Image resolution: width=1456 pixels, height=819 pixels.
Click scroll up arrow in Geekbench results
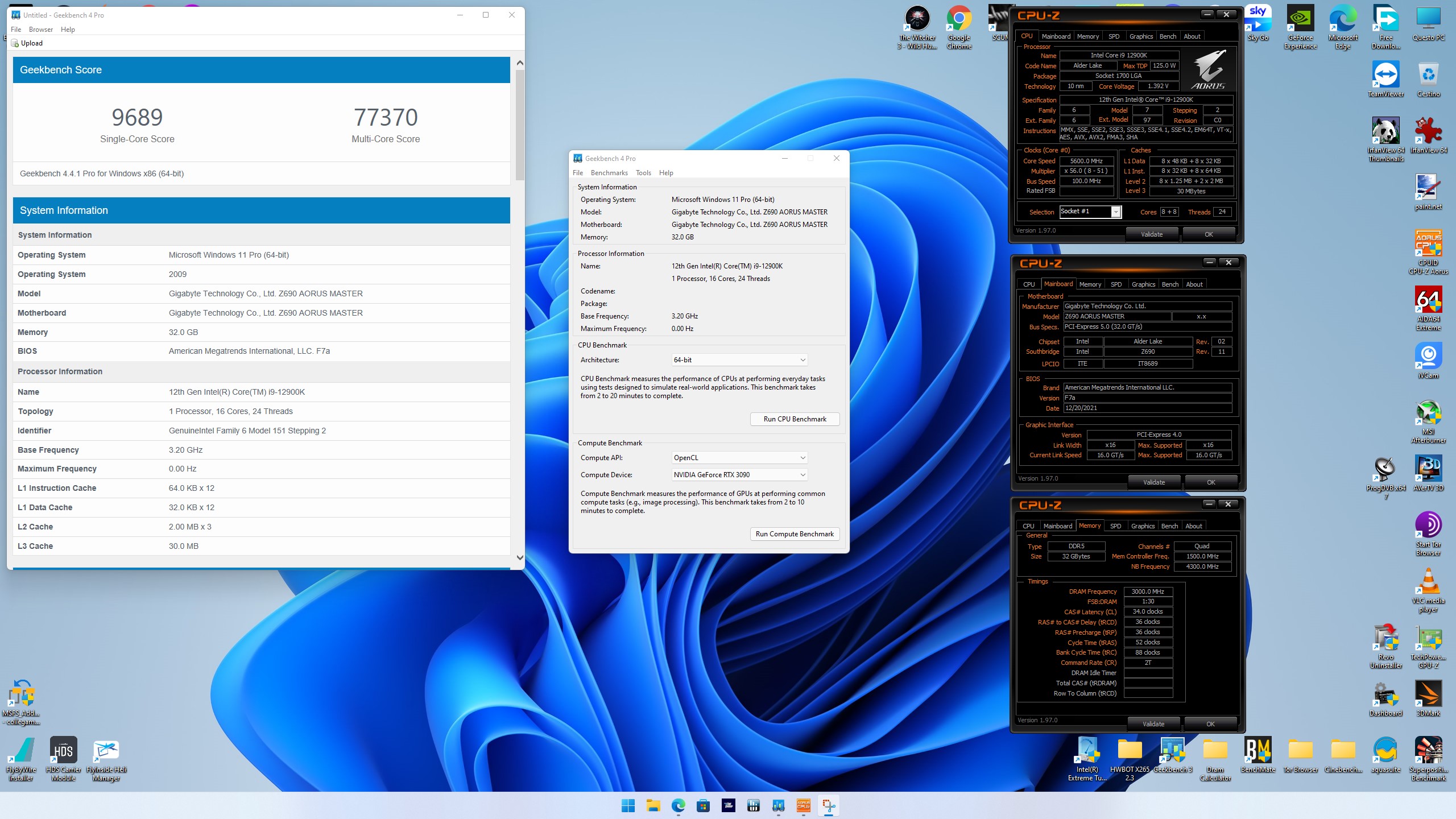point(520,63)
